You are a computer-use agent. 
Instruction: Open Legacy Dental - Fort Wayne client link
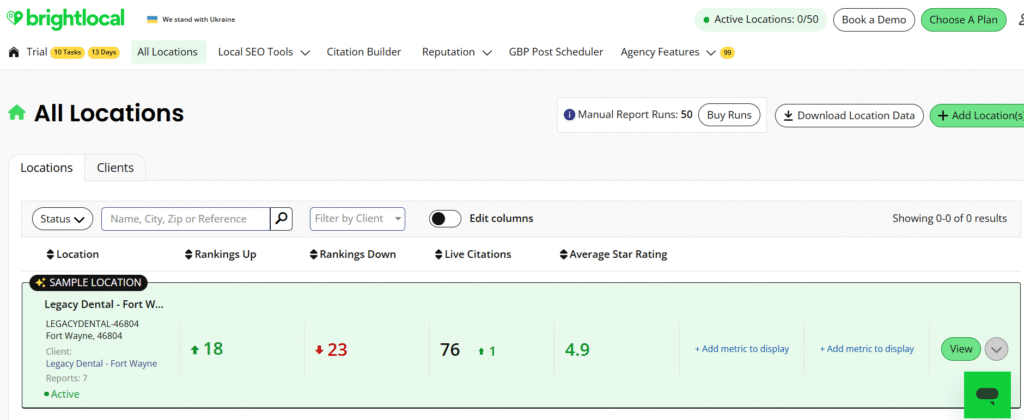coord(101,363)
